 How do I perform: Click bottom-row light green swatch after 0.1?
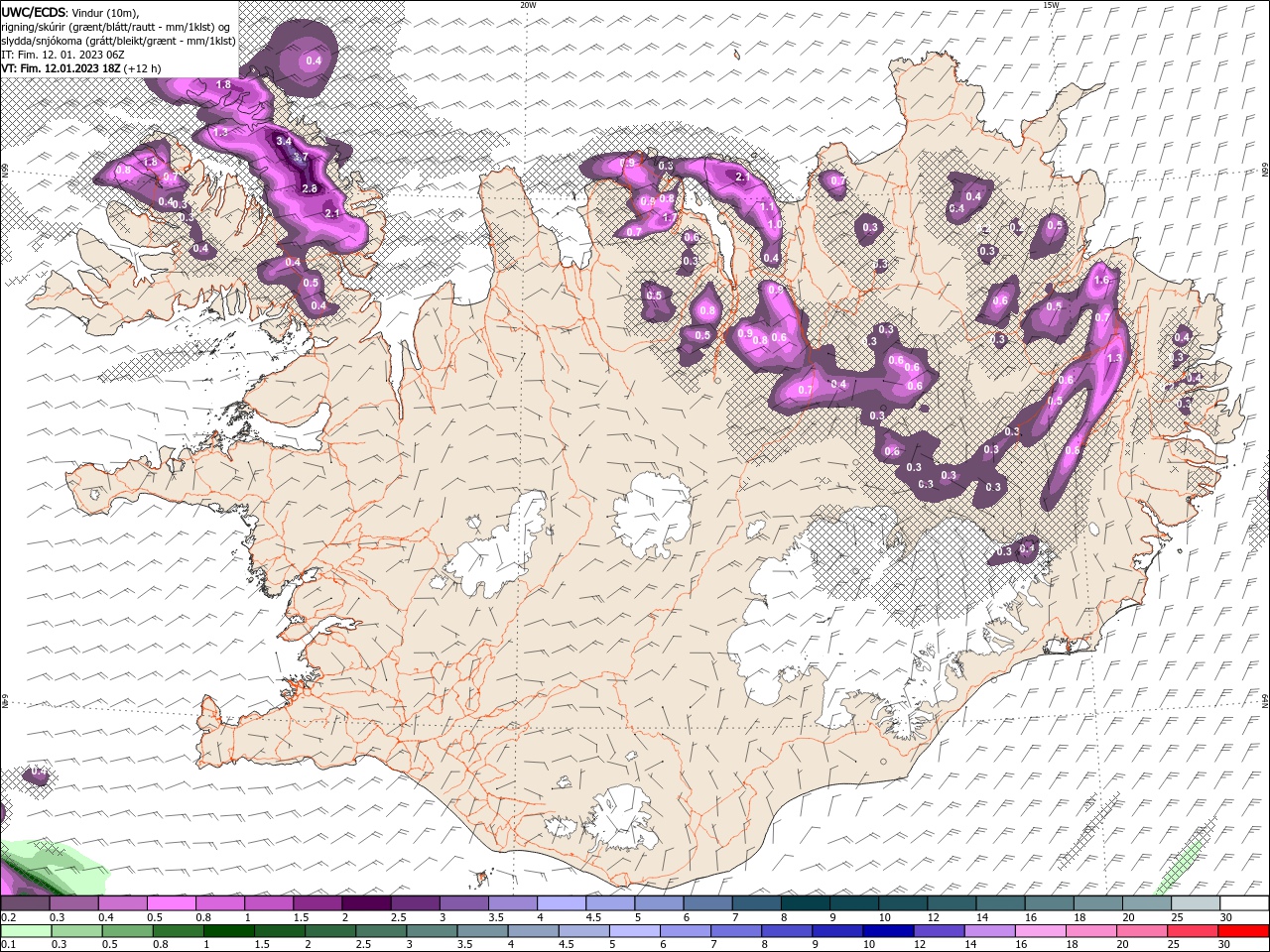coord(25,931)
